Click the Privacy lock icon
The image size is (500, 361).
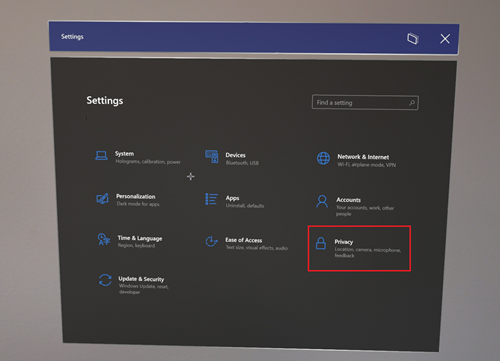point(321,243)
